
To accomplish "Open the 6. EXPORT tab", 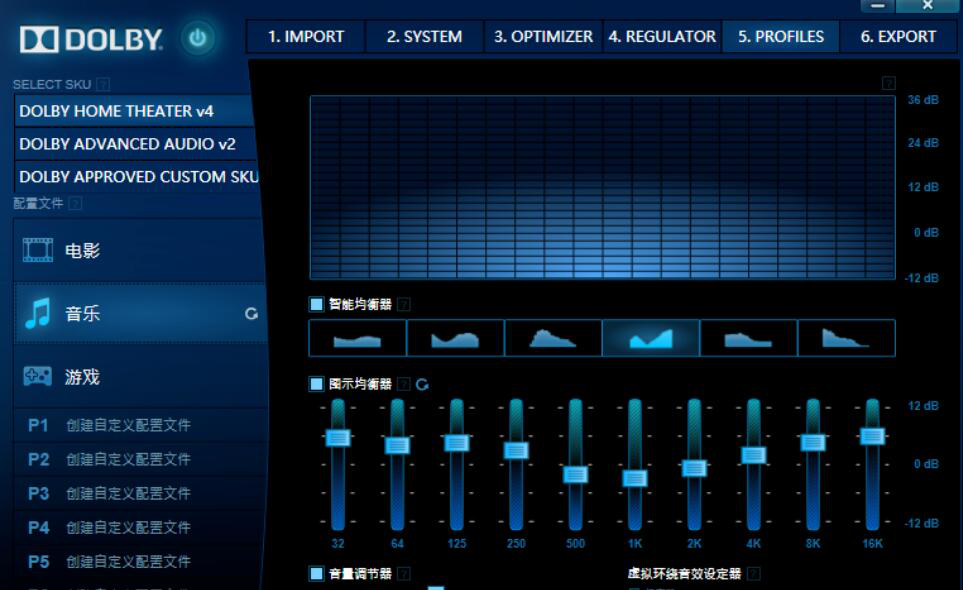I will click(898, 37).
